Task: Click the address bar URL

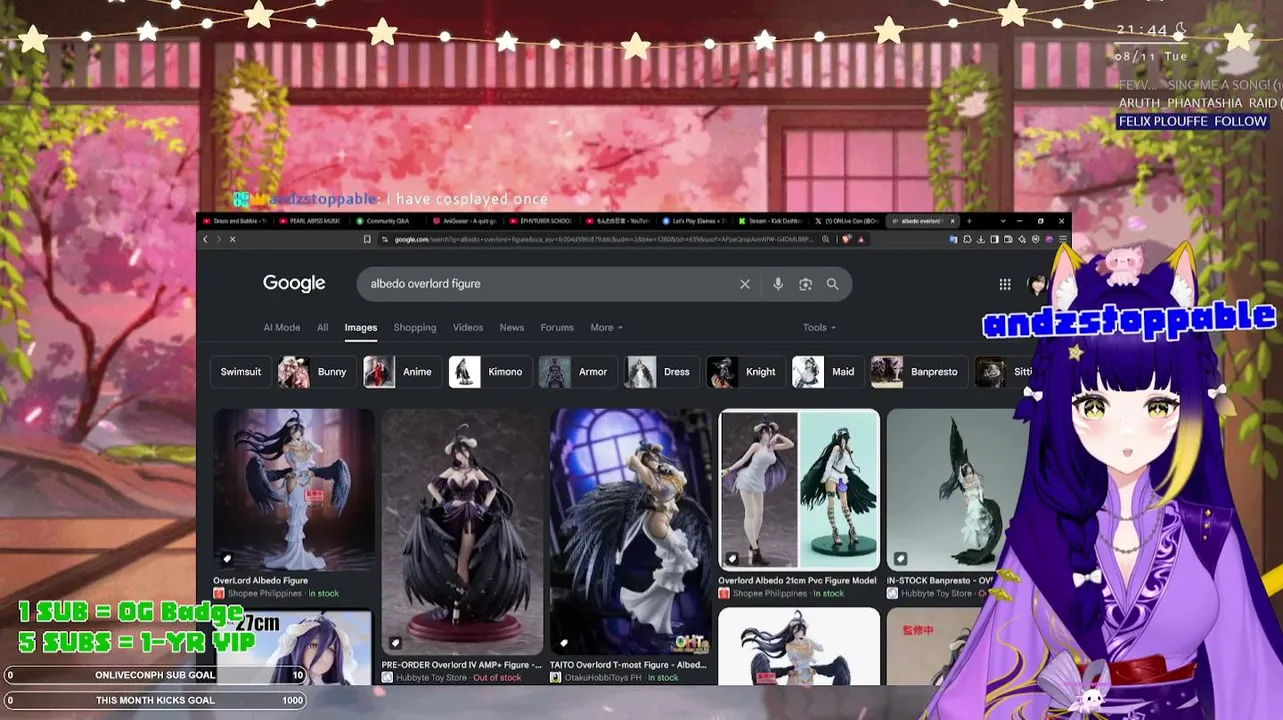Action: click(605, 239)
